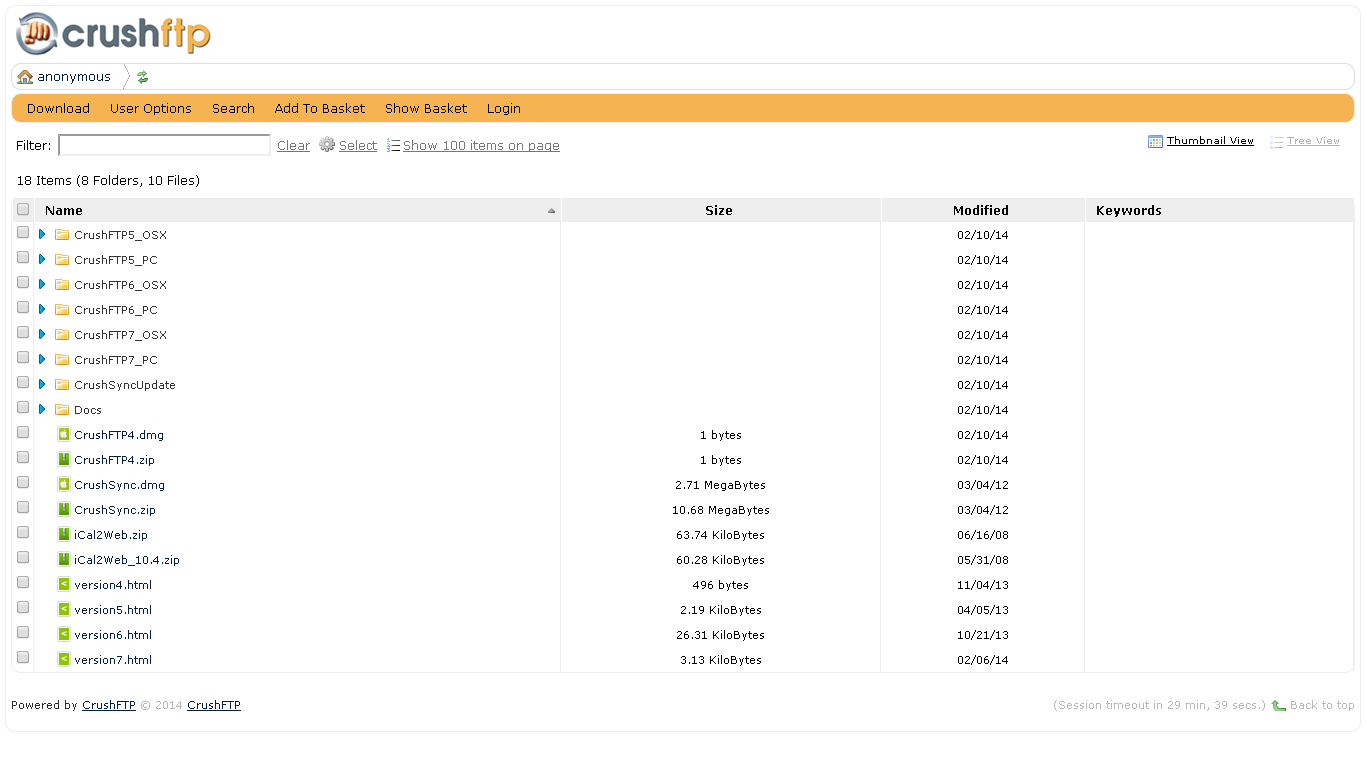Click the CrushFTP4.zip file icon

(64, 460)
